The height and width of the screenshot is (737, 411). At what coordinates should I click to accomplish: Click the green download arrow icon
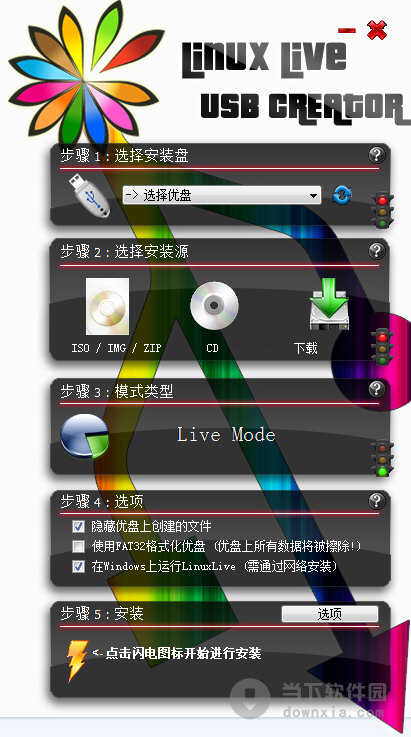(x=329, y=304)
